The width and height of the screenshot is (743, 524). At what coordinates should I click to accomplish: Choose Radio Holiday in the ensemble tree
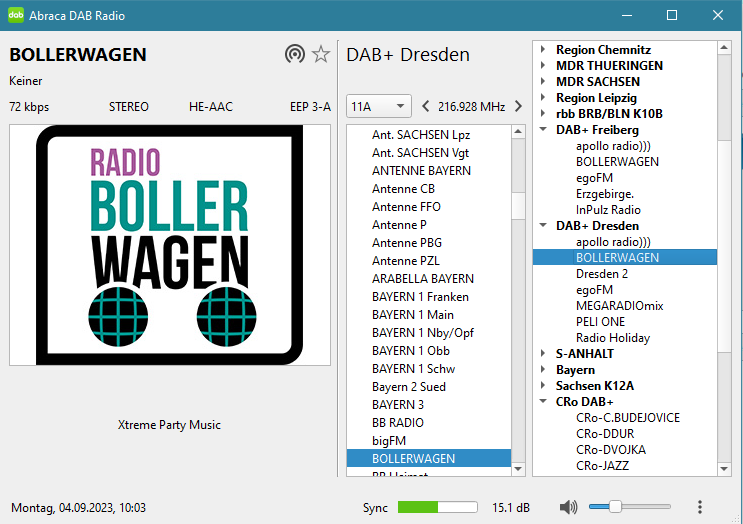click(x=612, y=338)
